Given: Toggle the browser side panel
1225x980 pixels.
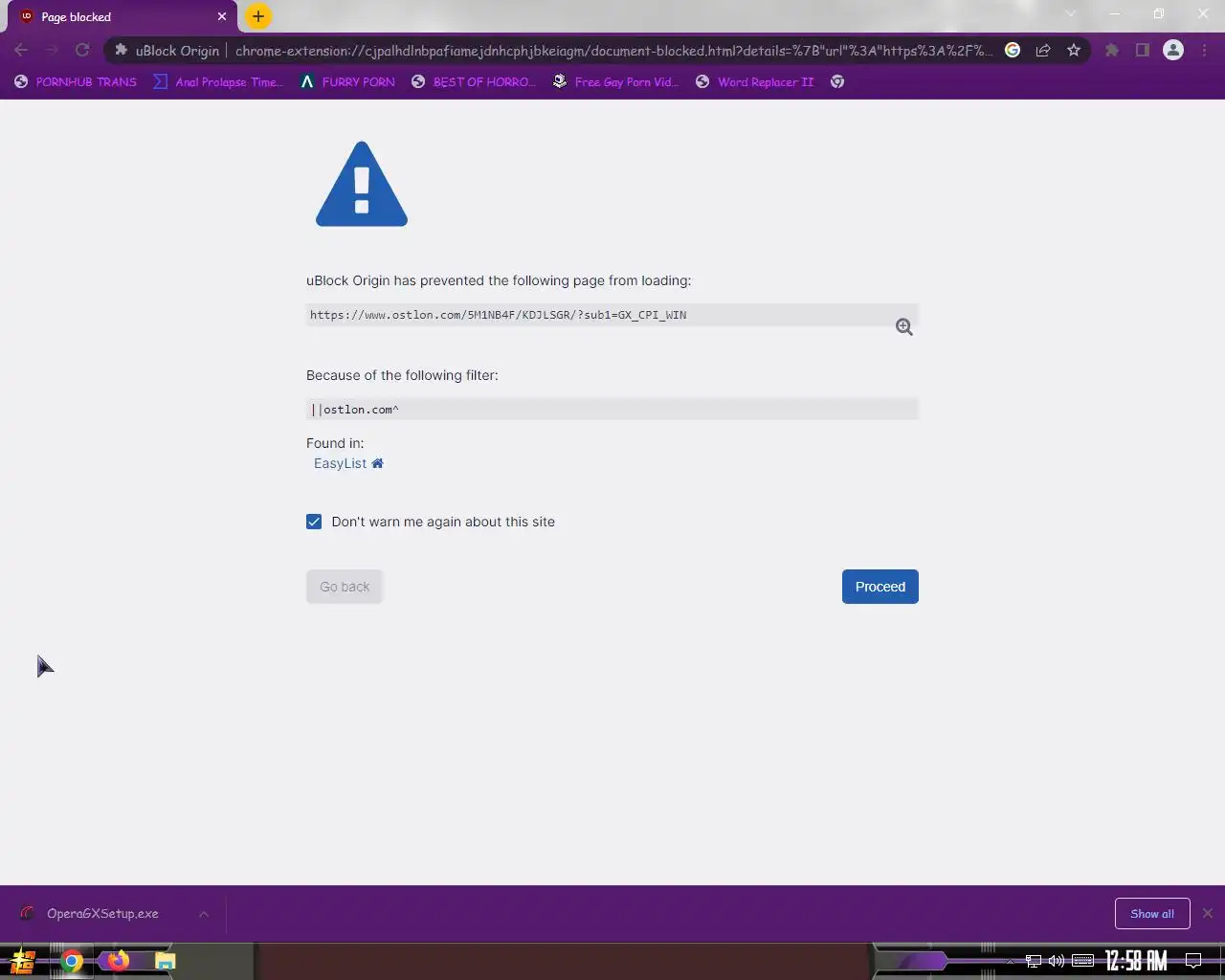Looking at the screenshot, I should tap(1143, 50).
